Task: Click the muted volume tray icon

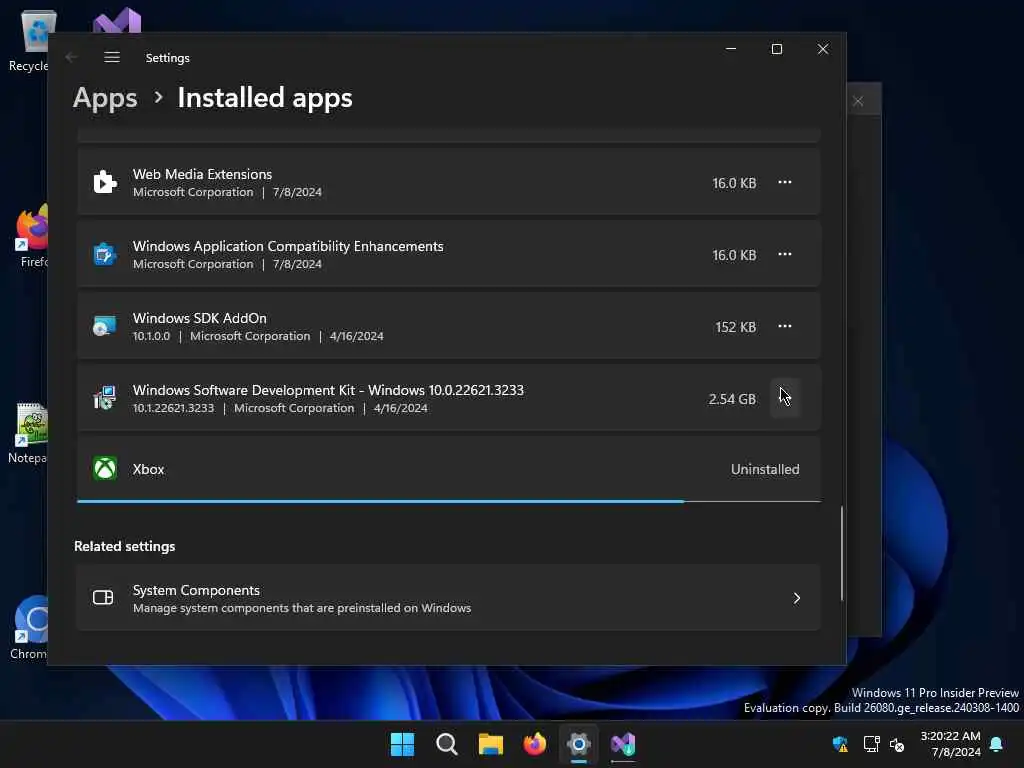Action: point(897,744)
